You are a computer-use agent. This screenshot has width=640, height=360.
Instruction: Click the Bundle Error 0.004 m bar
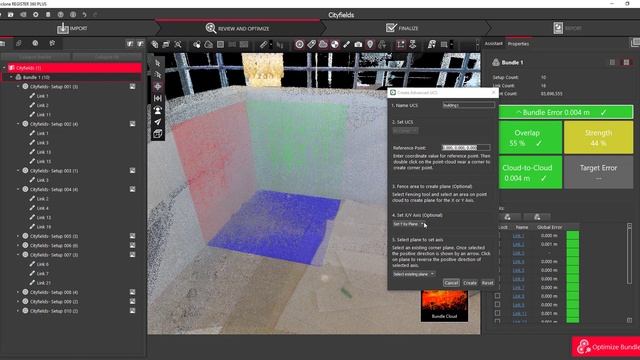click(x=566, y=112)
